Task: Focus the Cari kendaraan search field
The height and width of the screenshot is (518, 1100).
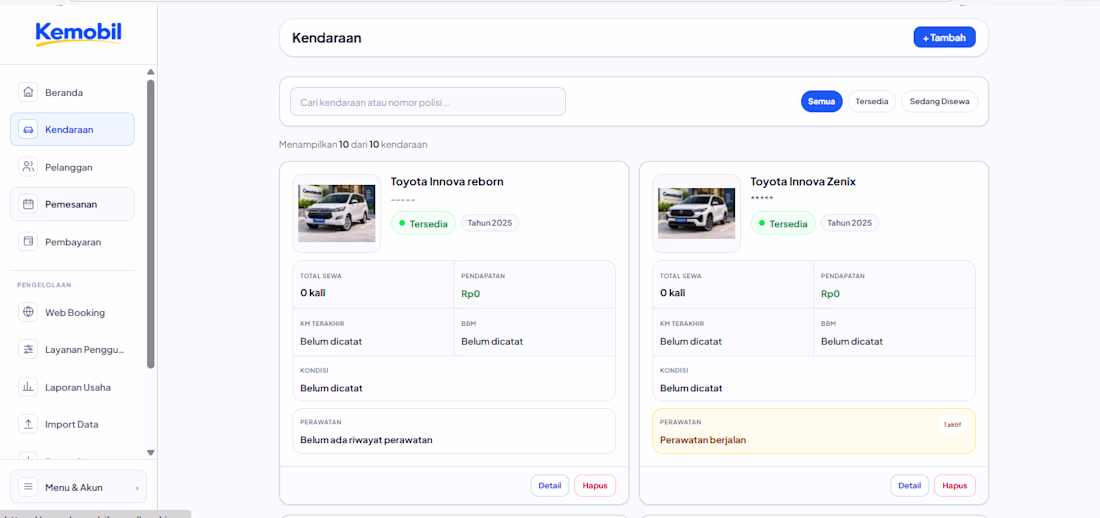Action: tap(428, 102)
